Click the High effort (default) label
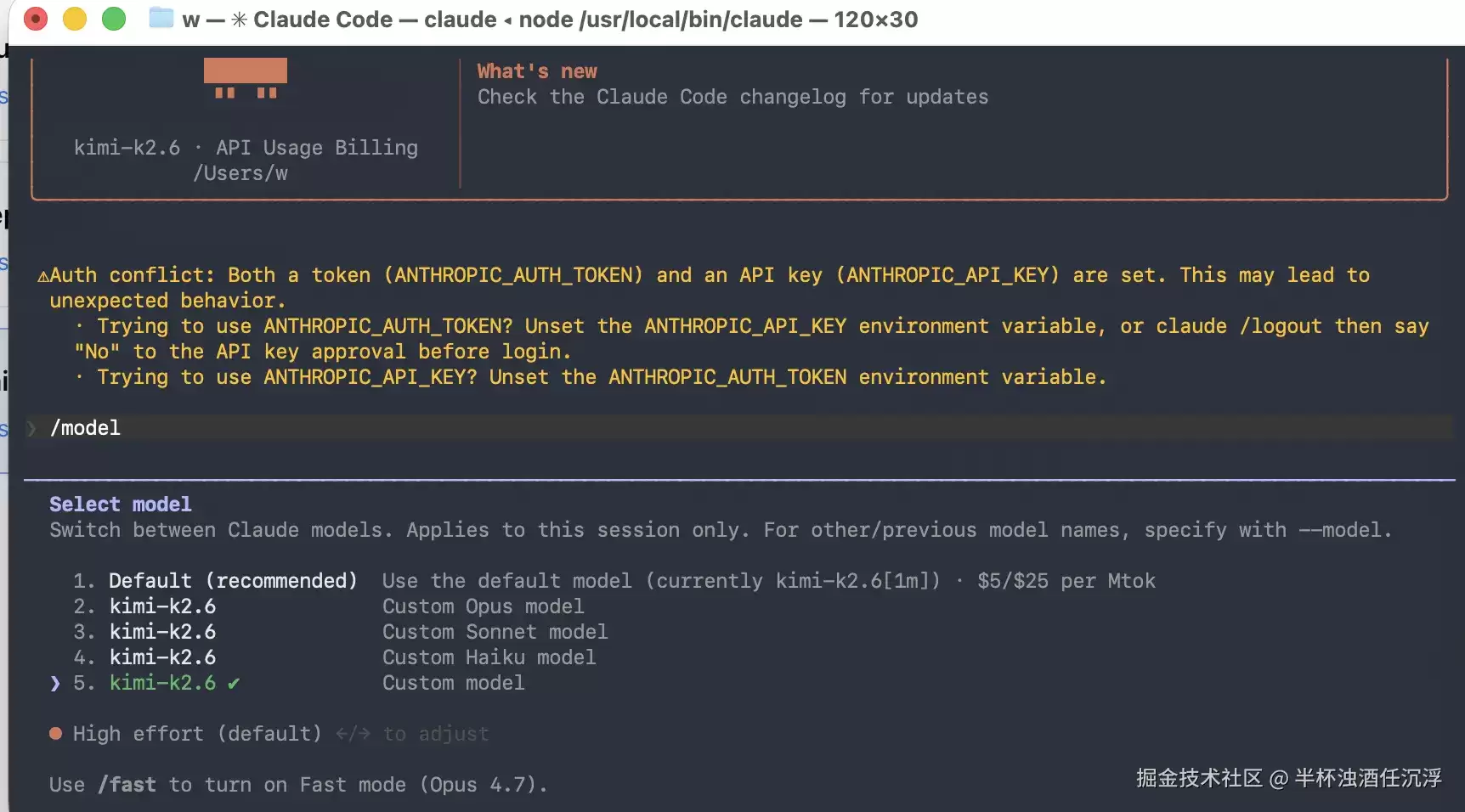This screenshot has height=812, width=1465. (197, 734)
